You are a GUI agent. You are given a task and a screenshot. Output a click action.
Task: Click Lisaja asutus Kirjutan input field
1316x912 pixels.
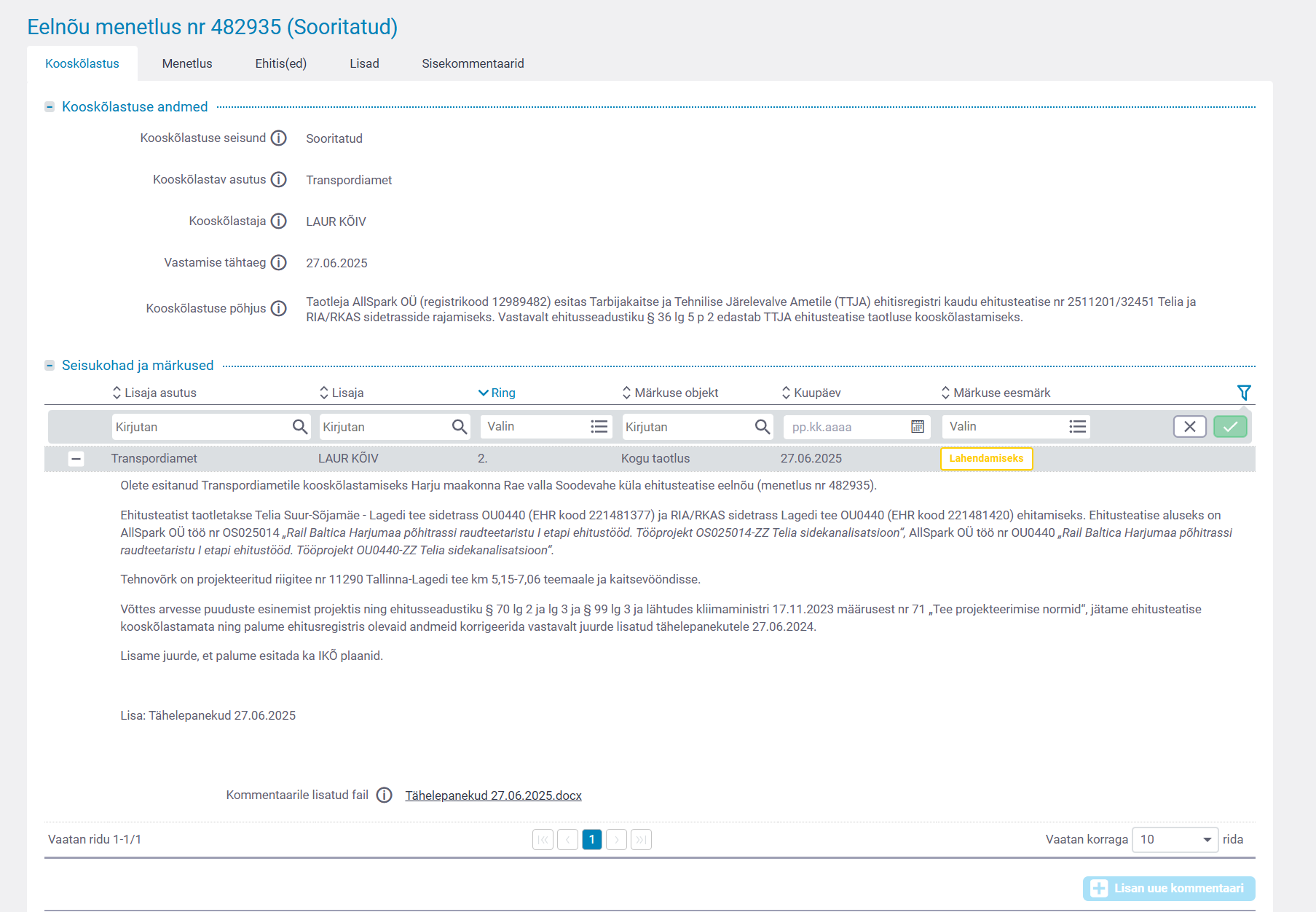click(211, 427)
